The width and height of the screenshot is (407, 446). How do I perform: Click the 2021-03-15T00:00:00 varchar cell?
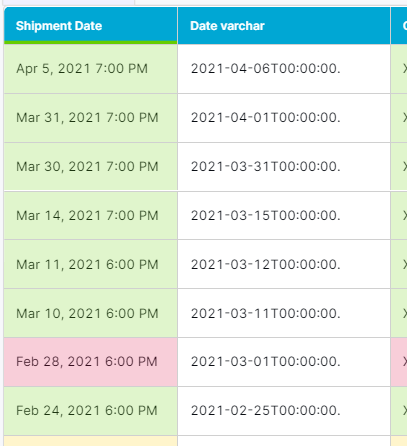tap(284, 216)
